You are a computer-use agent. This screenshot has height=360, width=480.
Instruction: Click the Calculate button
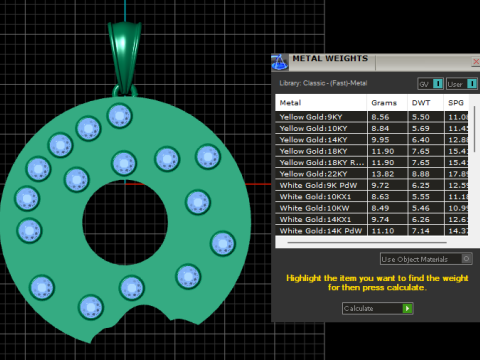tap(377, 308)
